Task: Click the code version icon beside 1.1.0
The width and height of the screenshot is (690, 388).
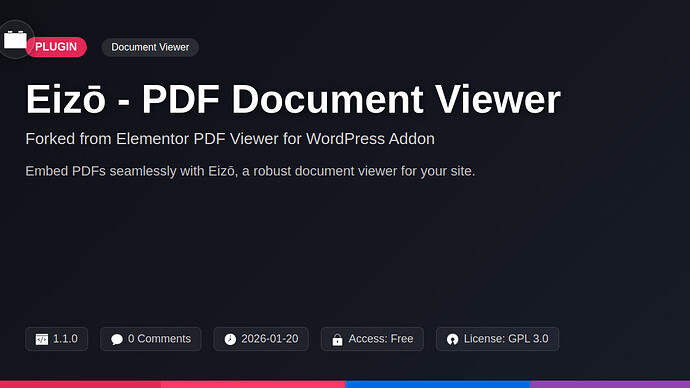Action: 42,339
